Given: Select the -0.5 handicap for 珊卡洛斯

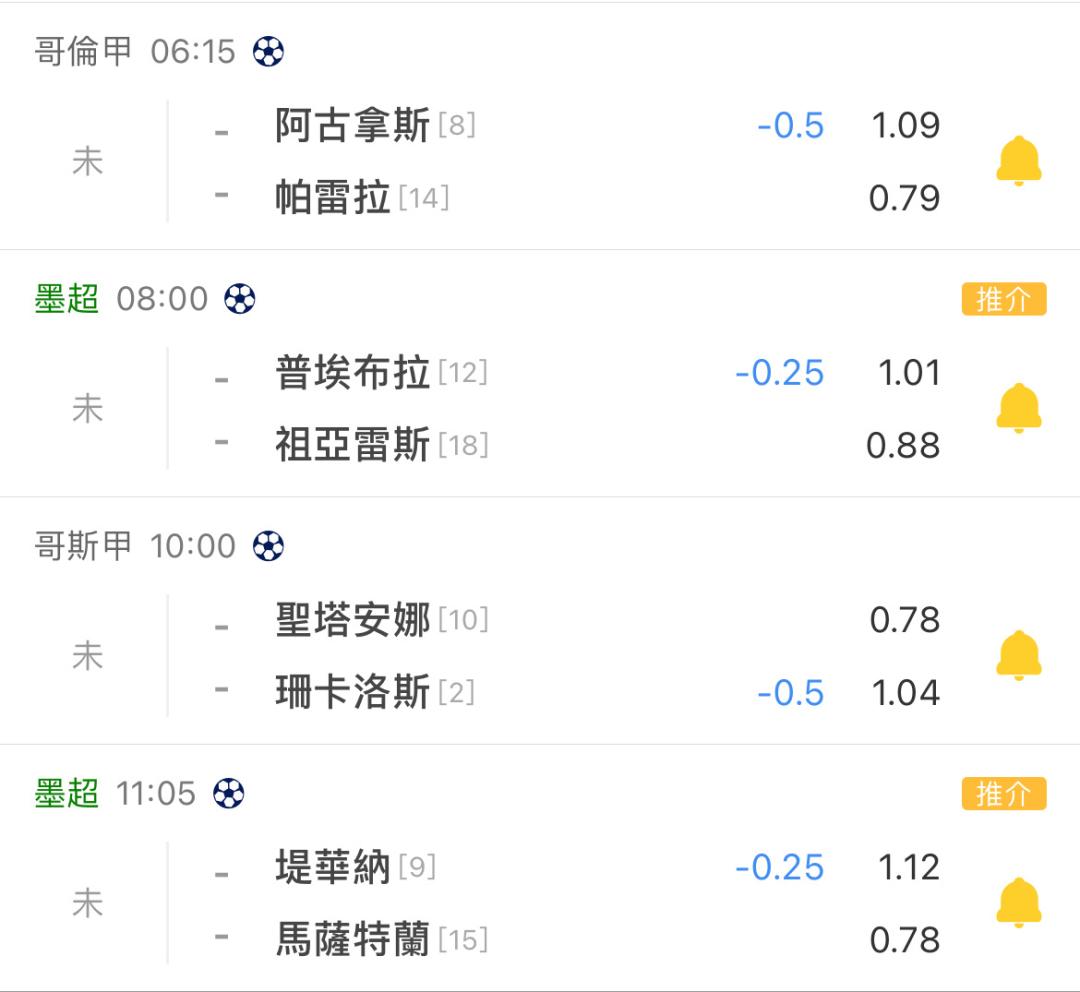Looking at the screenshot, I should pos(790,692).
